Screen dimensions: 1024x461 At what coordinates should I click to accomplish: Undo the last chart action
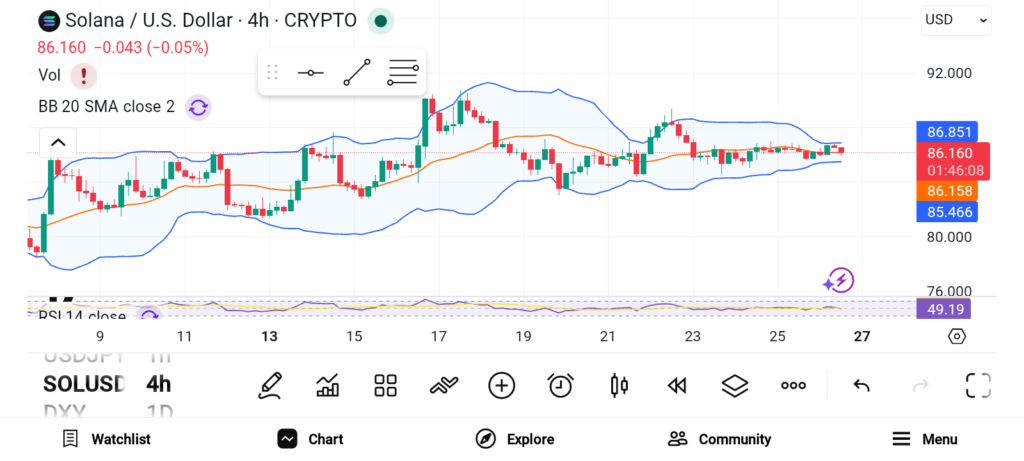pyautogui.click(x=861, y=385)
